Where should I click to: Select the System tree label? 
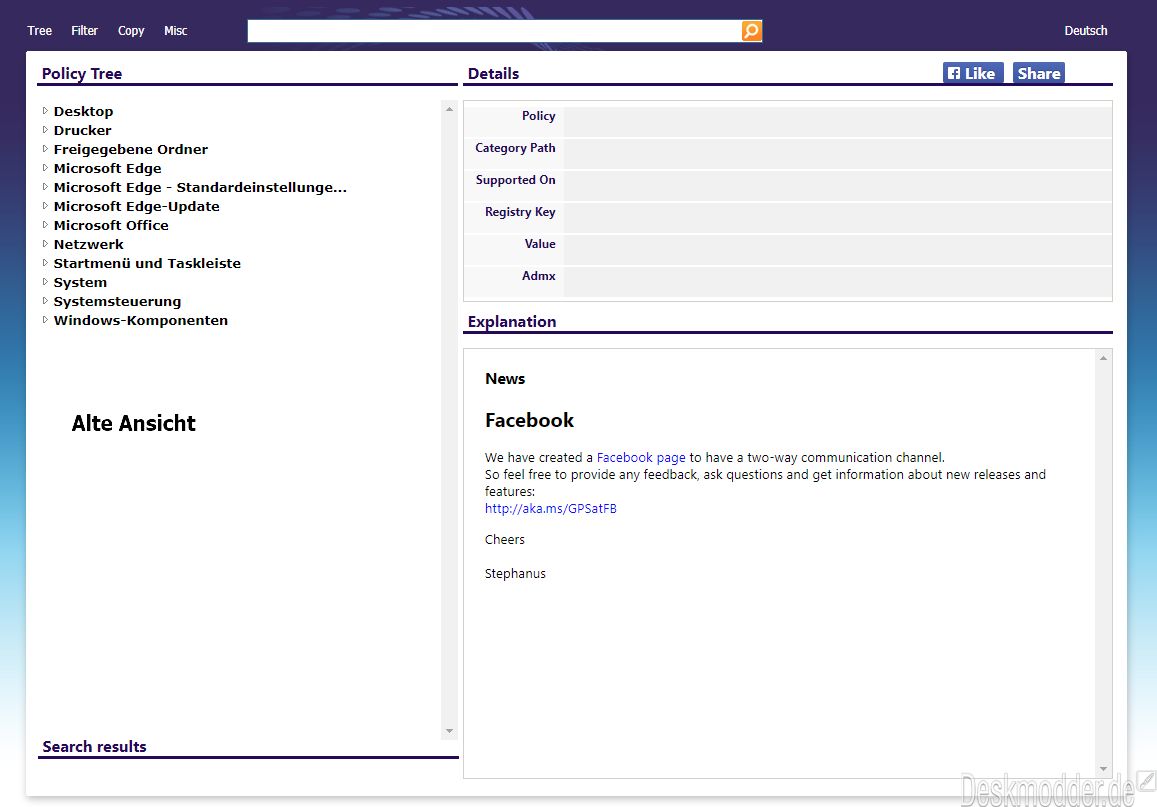coord(80,283)
